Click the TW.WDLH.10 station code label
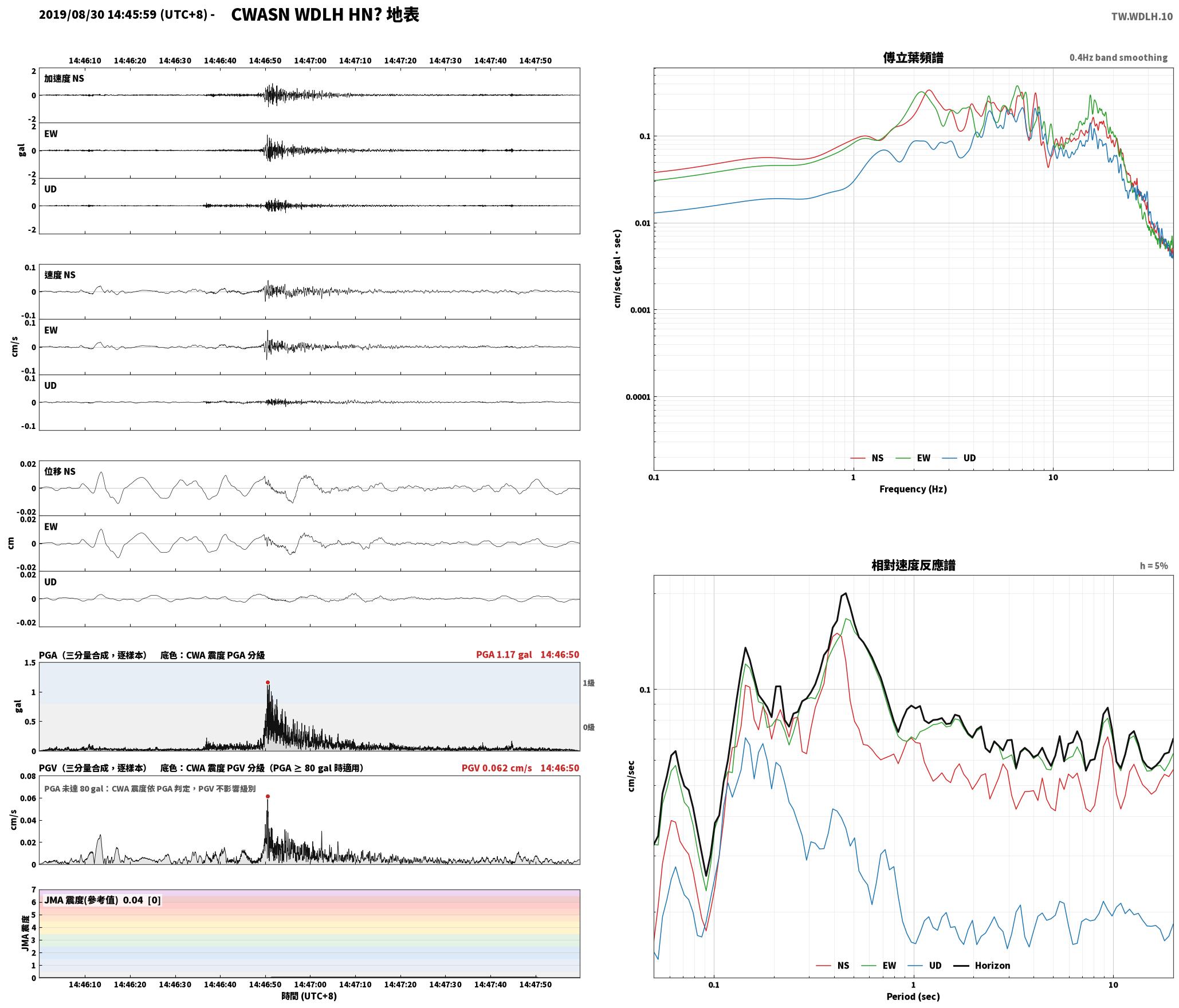 tap(1142, 17)
